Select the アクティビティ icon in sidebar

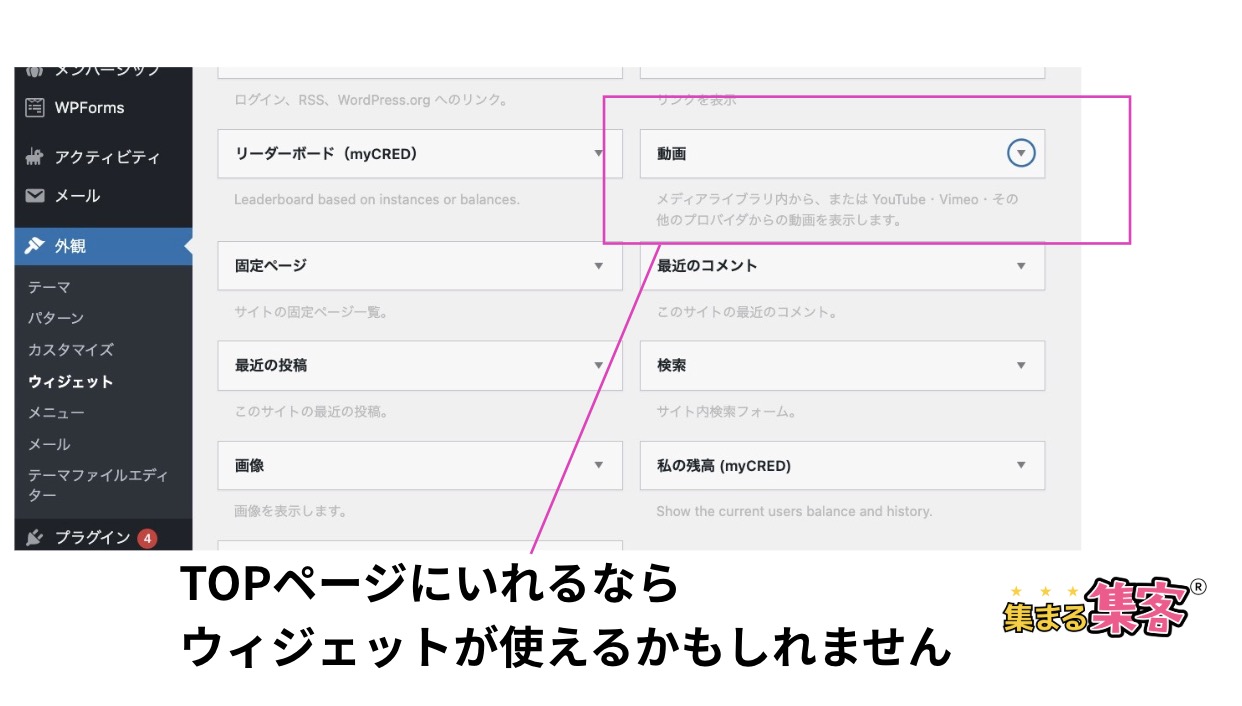tap(33, 157)
